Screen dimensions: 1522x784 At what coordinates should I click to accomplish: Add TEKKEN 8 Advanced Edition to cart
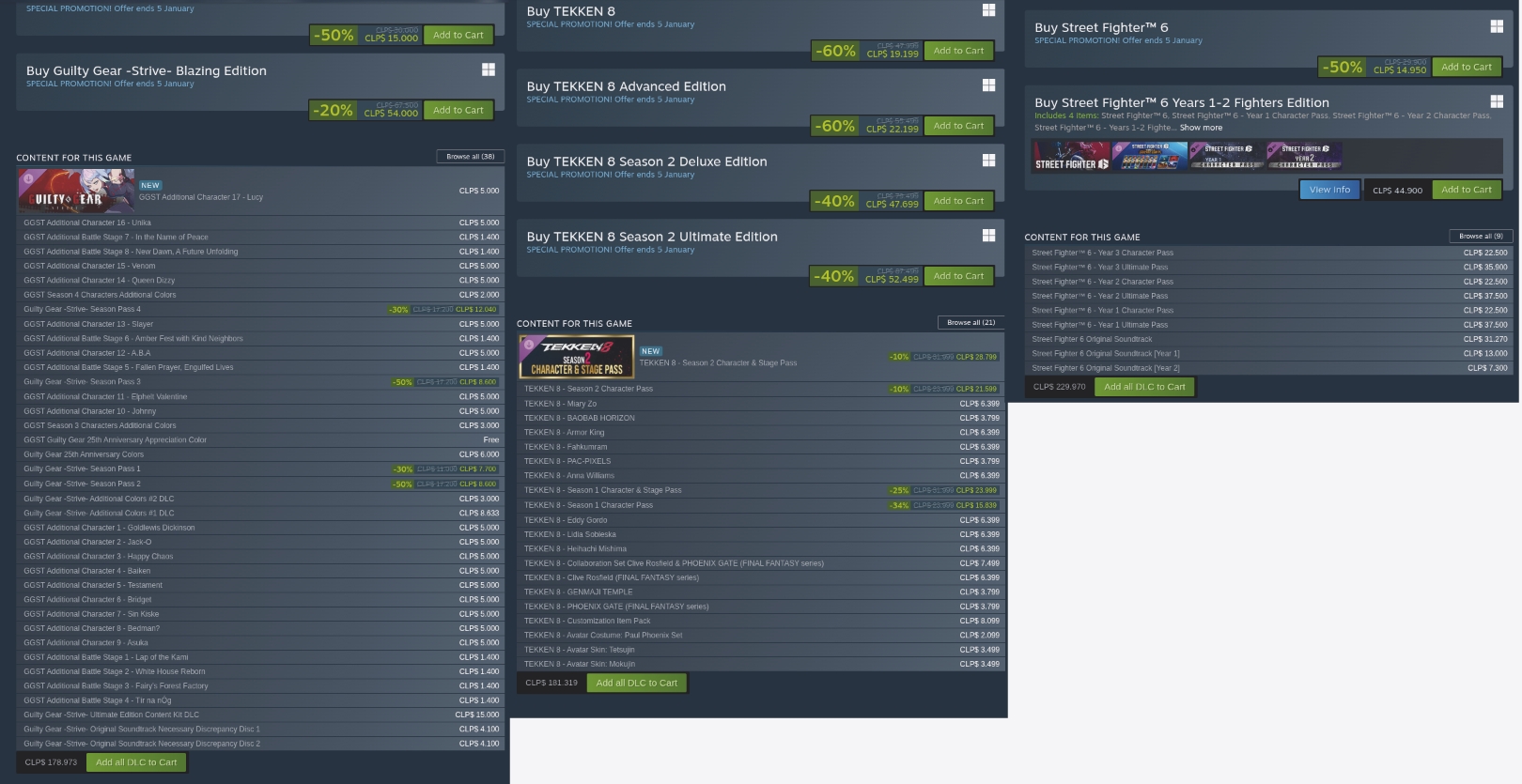958,126
